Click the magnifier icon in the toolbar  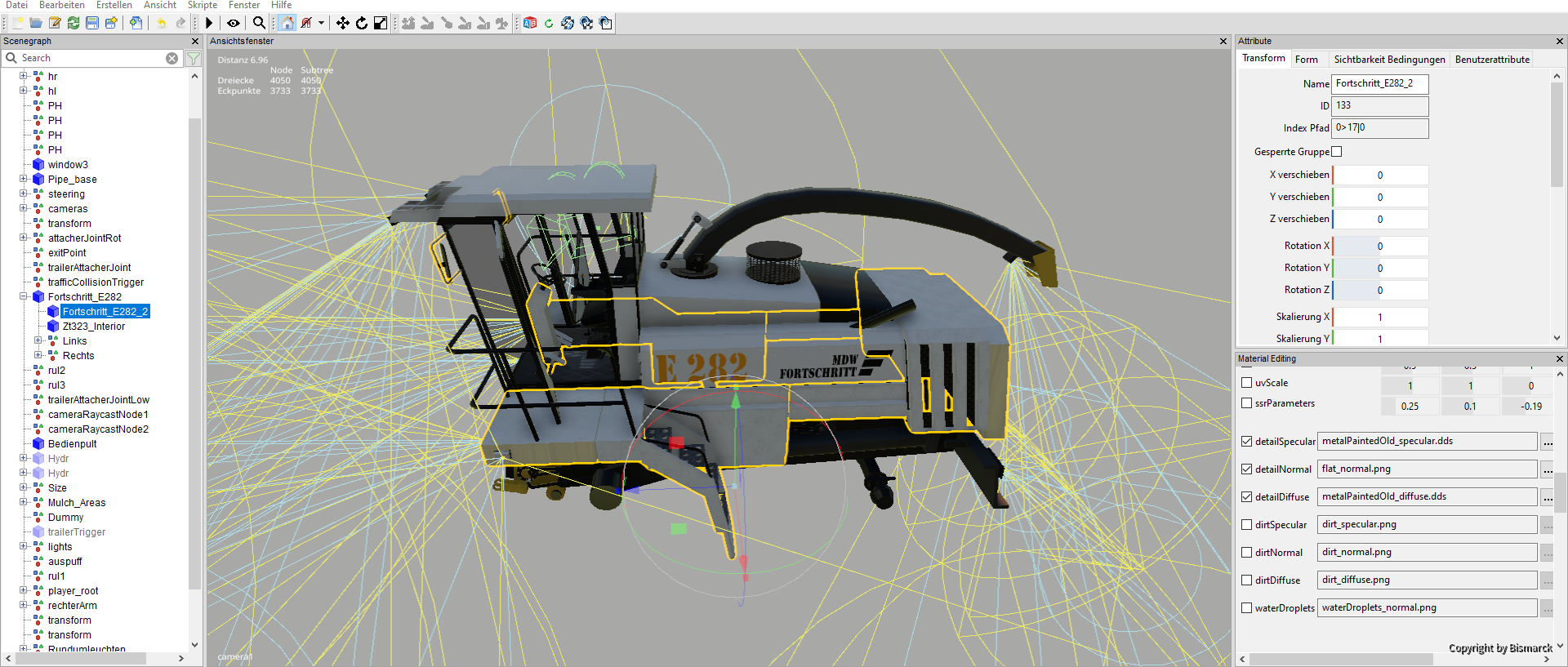259,23
